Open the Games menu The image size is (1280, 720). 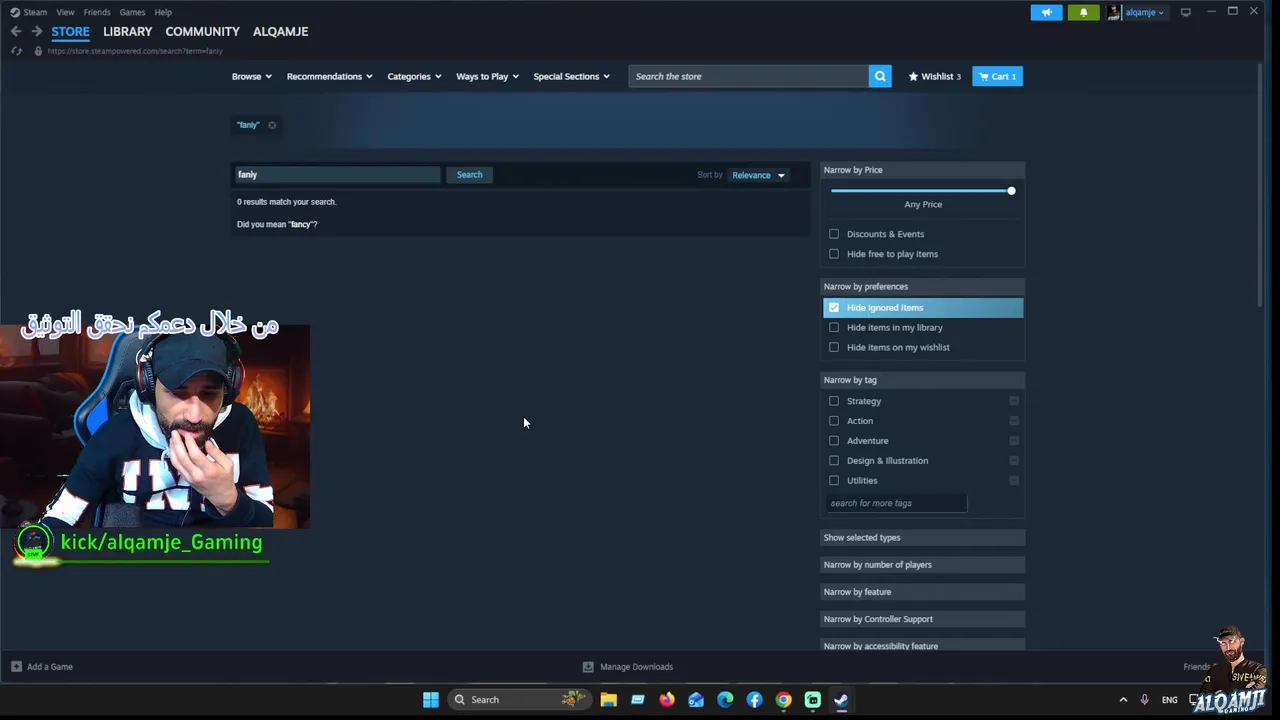tap(132, 12)
